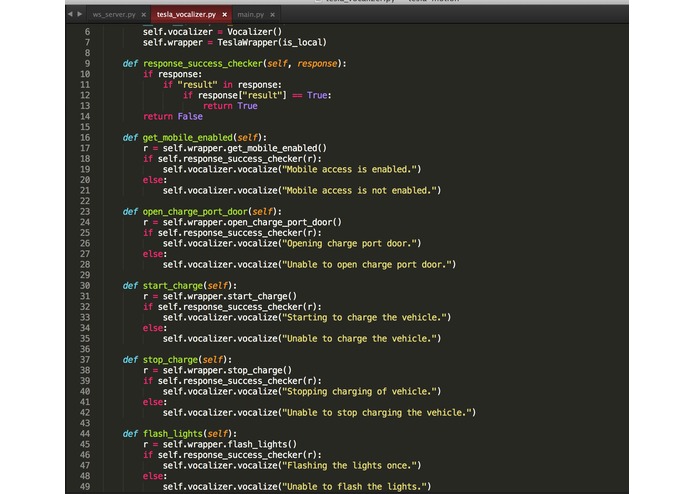This screenshot has height=494, width=695.
Task: Click the start_charge function definition name
Action: click(x=172, y=286)
